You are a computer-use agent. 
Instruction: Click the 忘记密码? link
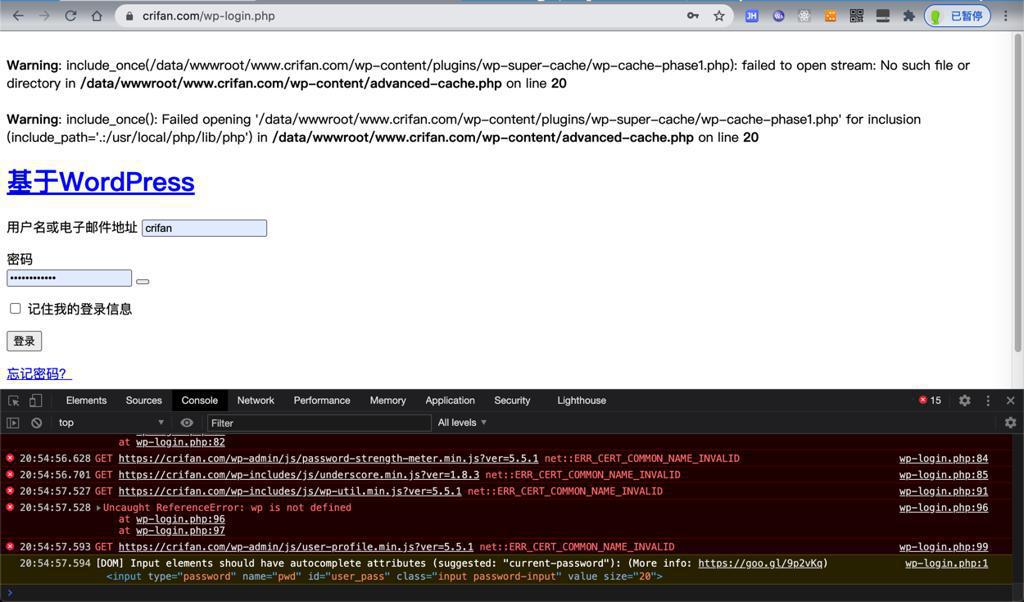[x=39, y=373]
